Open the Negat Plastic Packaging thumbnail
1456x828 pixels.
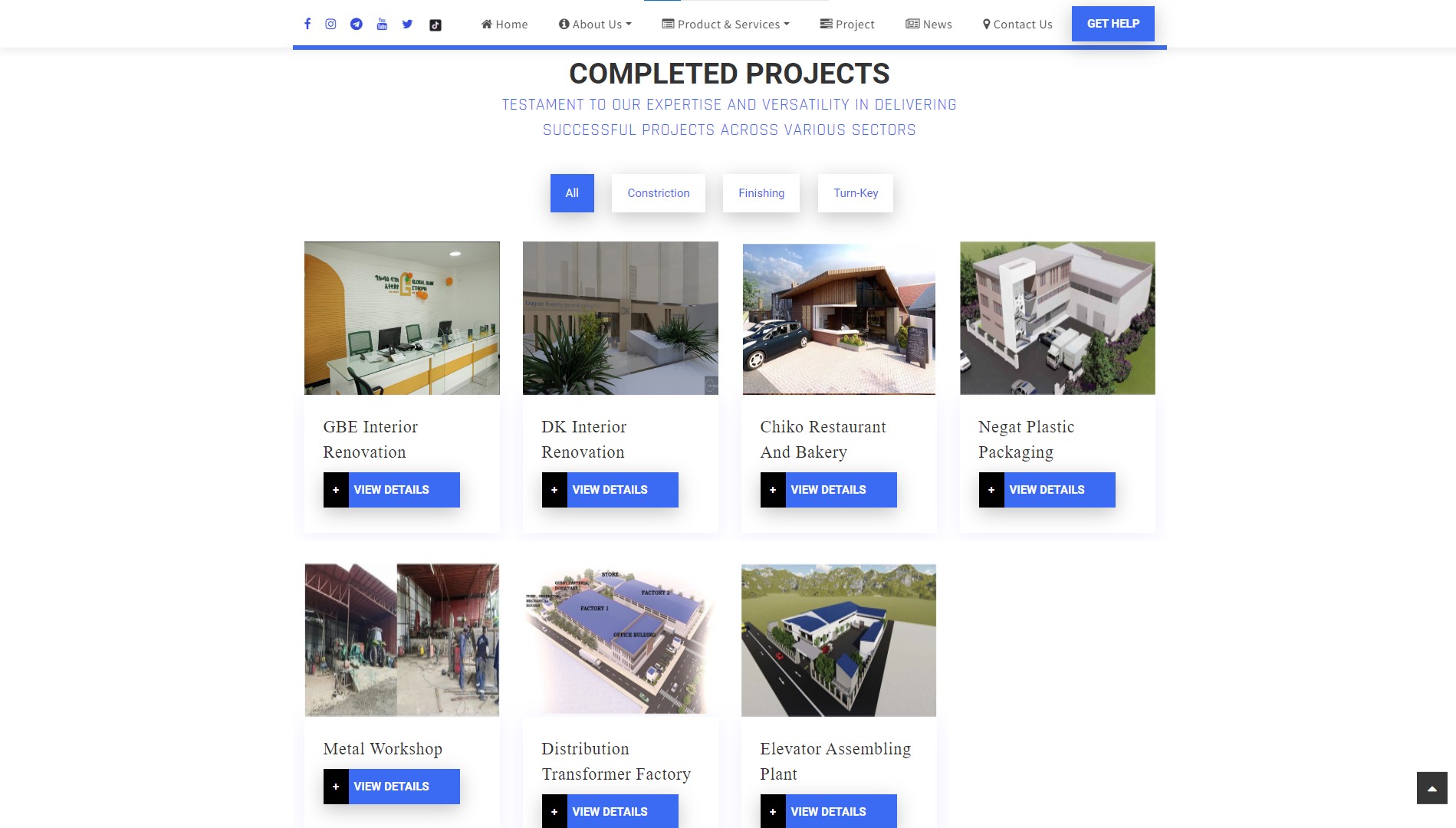click(x=1057, y=318)
